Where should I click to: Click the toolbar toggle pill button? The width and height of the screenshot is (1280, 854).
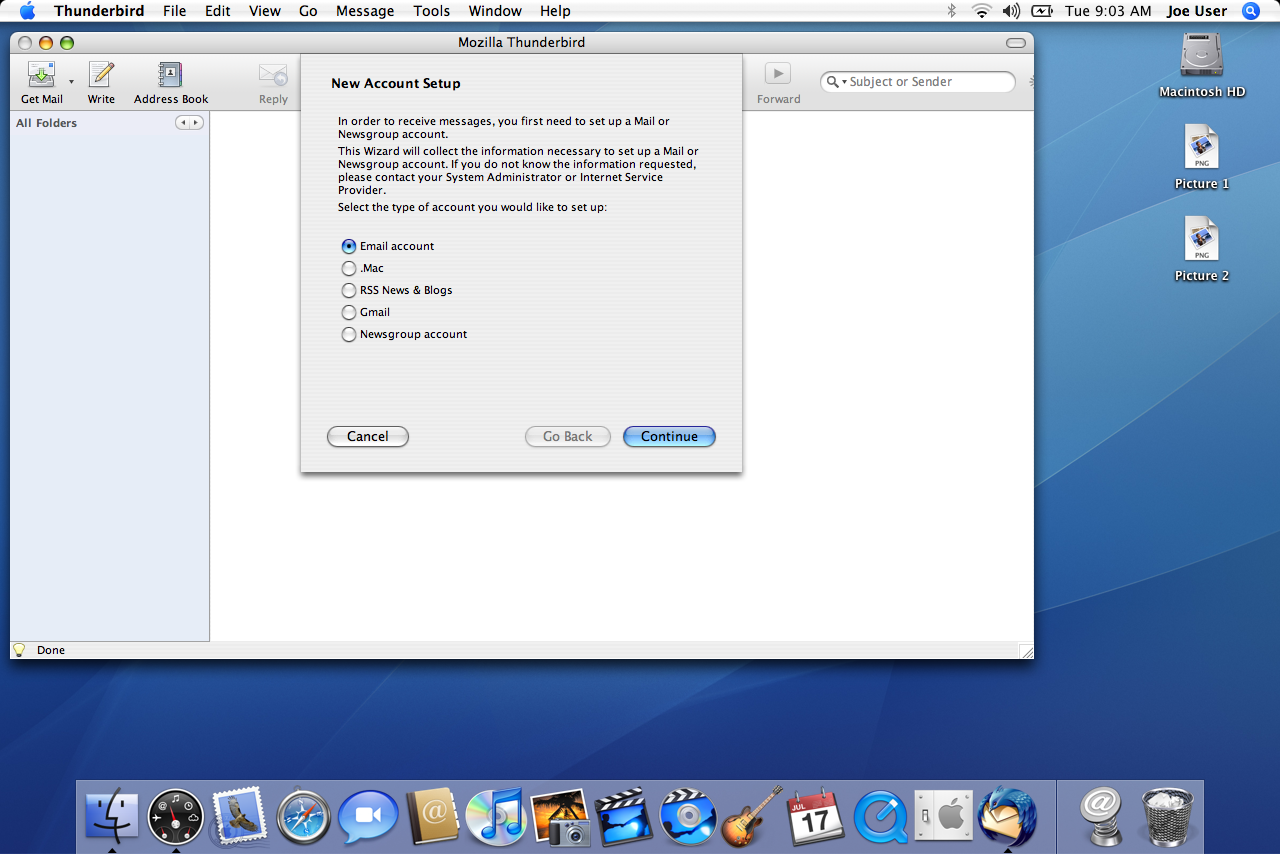coord(1016,43)
